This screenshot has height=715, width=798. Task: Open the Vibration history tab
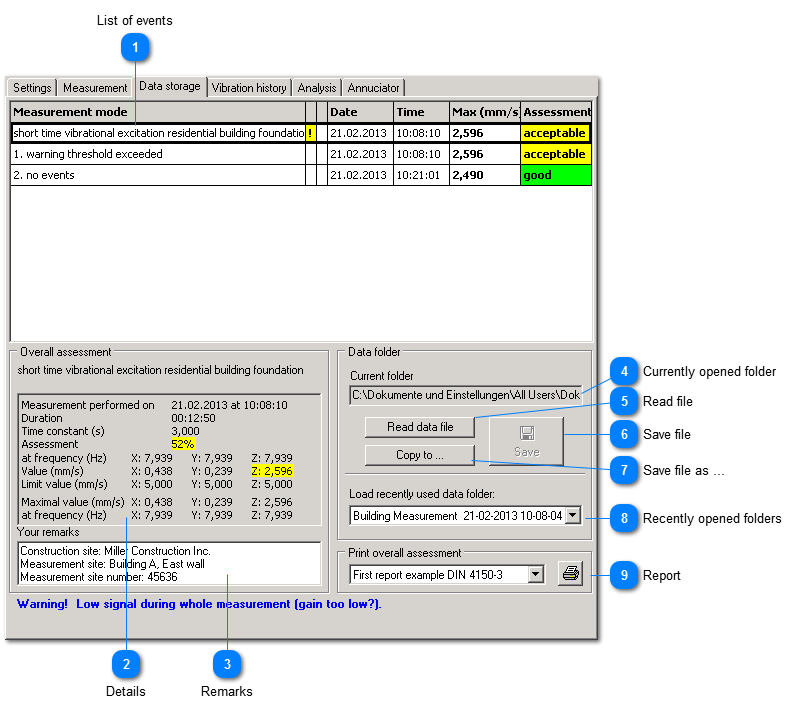point(249,88)
